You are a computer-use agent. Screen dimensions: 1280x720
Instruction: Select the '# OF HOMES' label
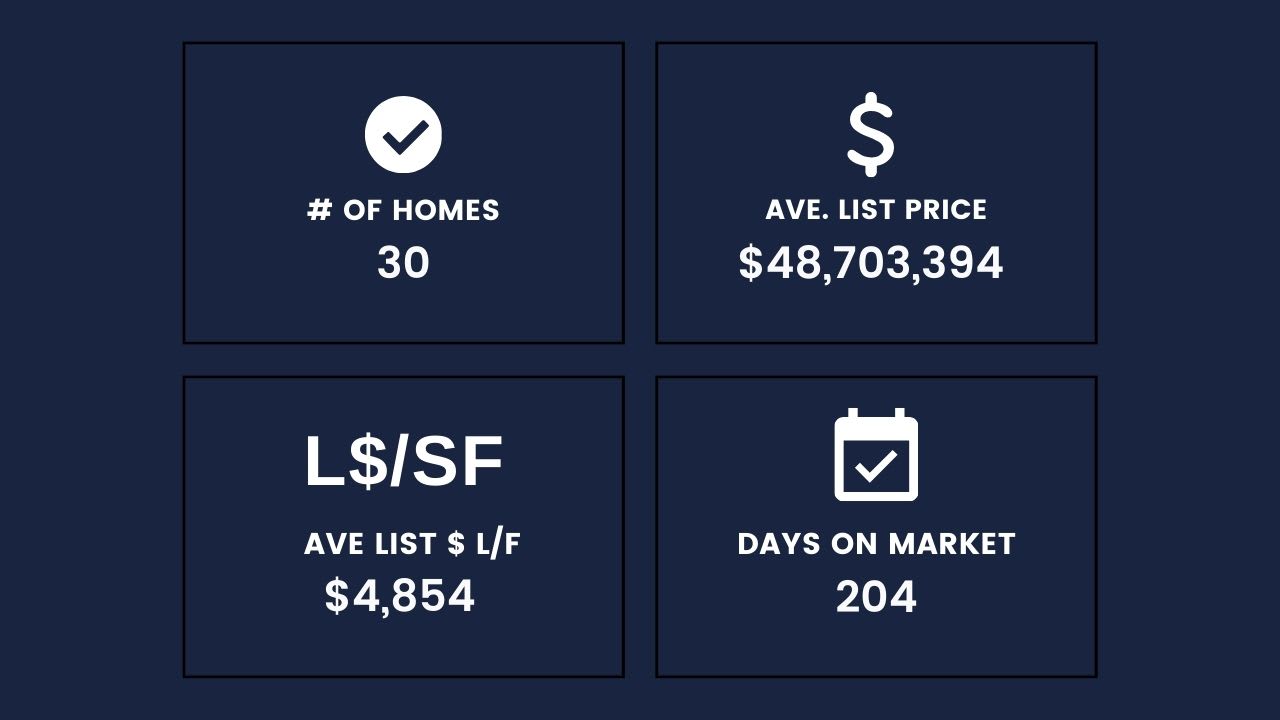pyautogui.click(x=403, y=210)
